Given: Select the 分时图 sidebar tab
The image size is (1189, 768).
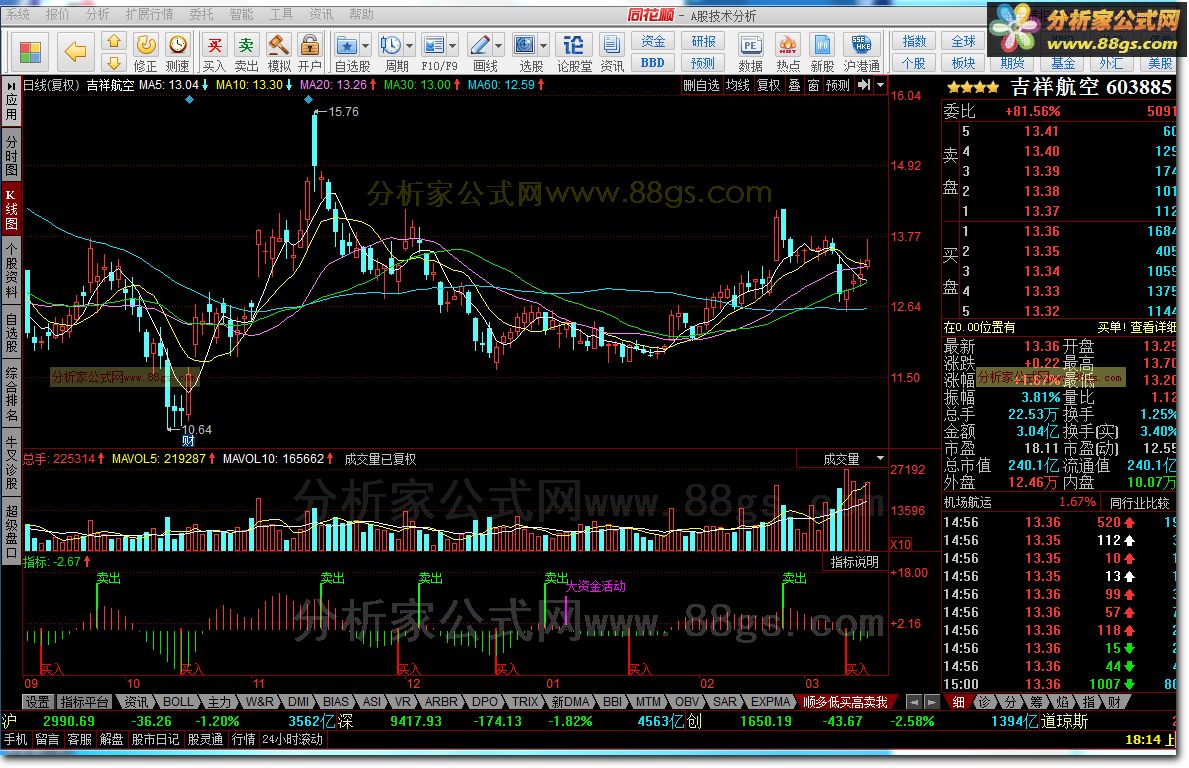Looking at the screenshot, I should [11, 155].
